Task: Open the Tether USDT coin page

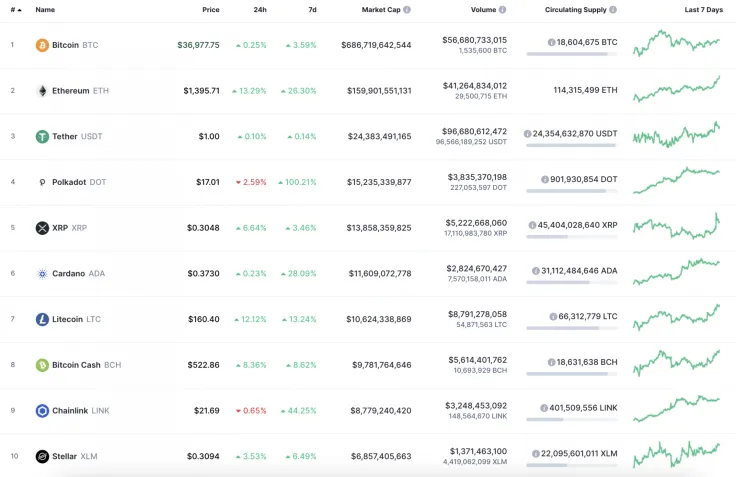Action: [77, 136]
